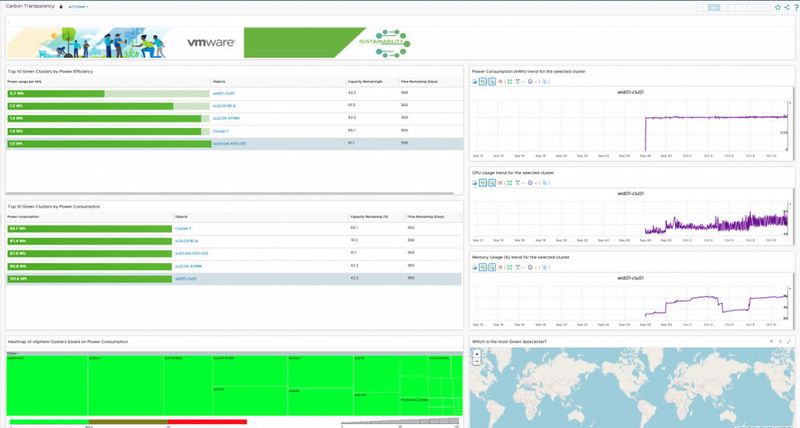Maximize the 'Which is the most Green datacenter?' widget

789,341
